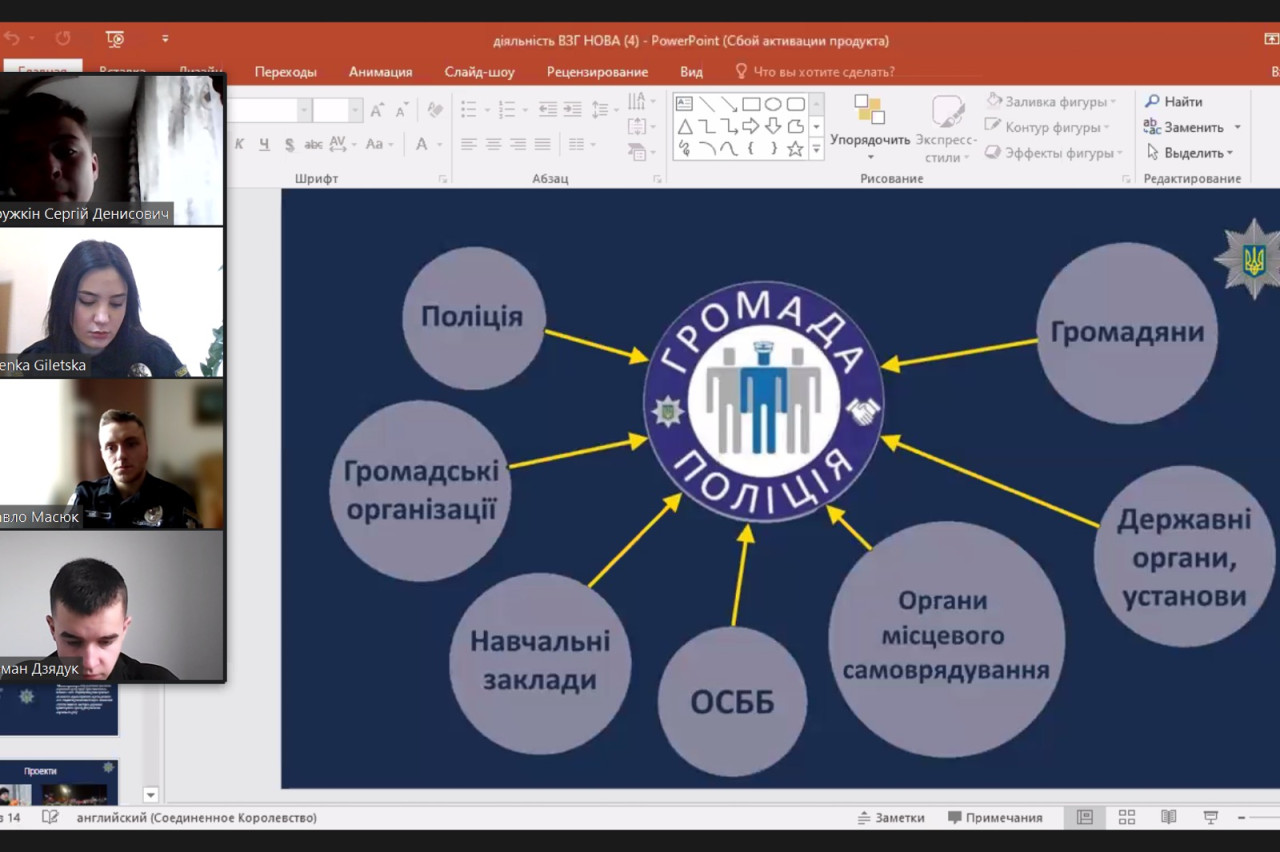Expand the full shapes gallery
The image size is (1280, 852).
click(816, 150)
